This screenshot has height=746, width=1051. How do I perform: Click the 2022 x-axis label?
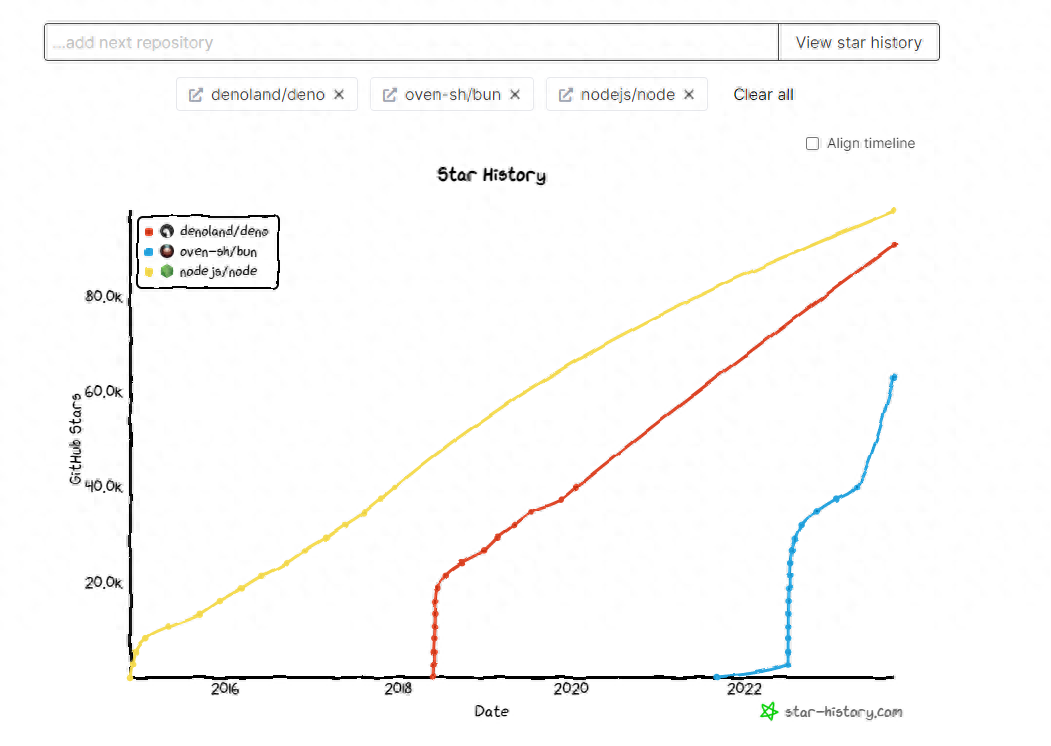(744, 688)
